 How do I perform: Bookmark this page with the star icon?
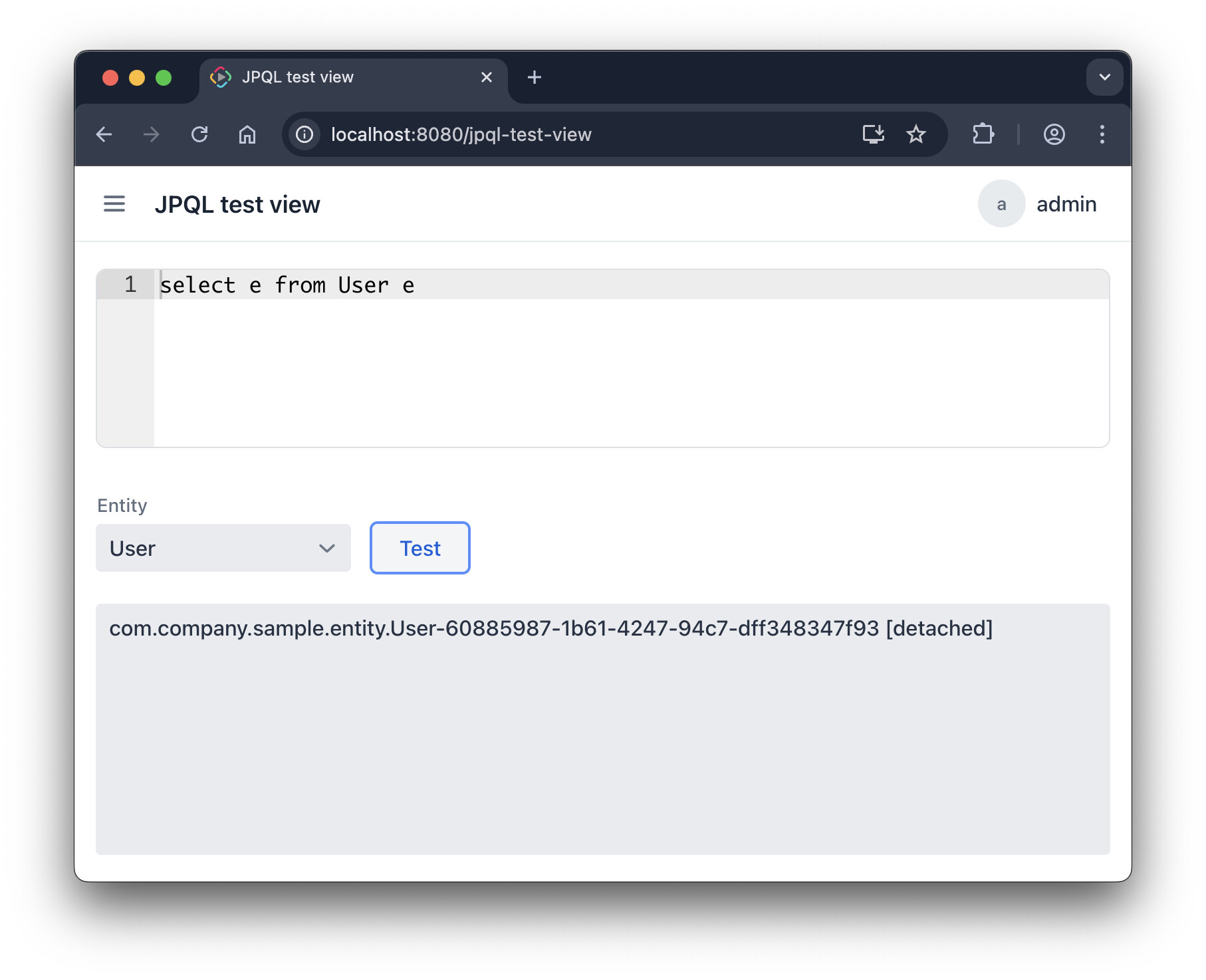point(915,135)
